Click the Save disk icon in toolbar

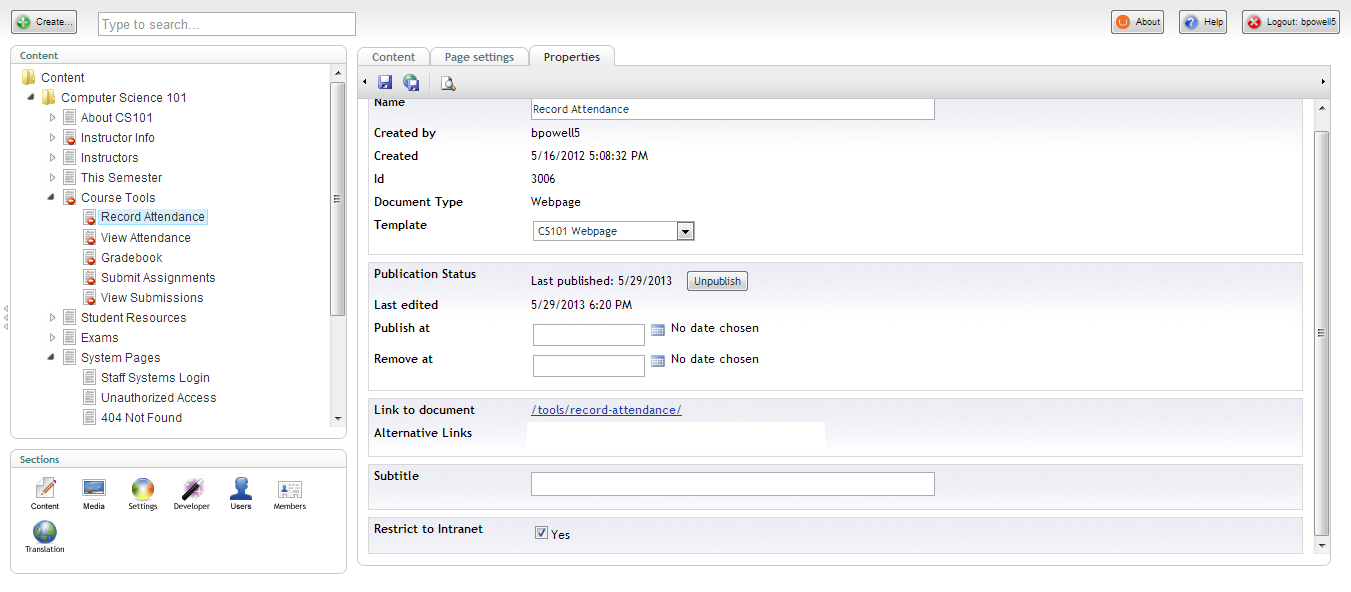coord(385,83)
